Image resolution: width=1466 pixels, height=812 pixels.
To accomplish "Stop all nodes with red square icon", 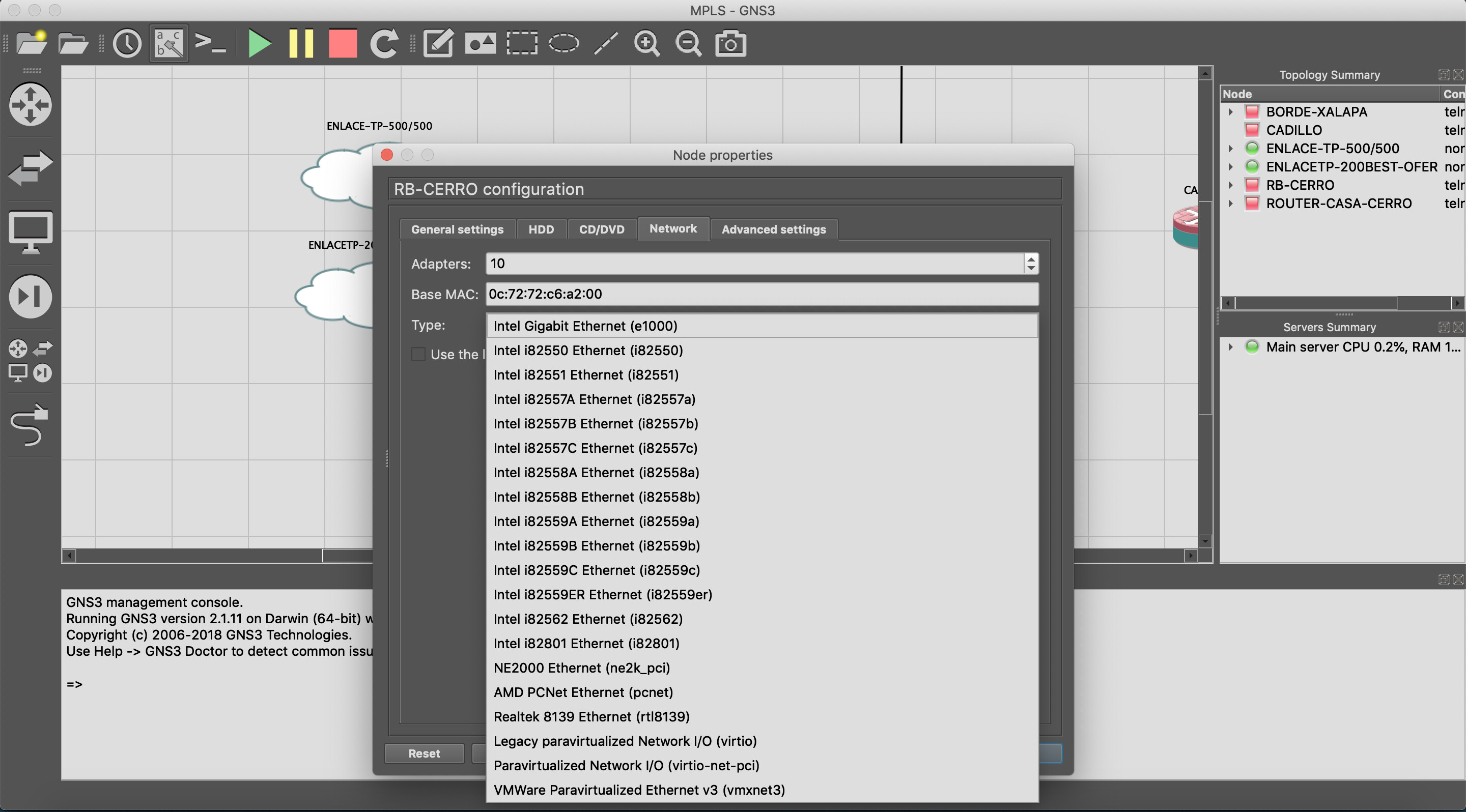I will point(343,43).
